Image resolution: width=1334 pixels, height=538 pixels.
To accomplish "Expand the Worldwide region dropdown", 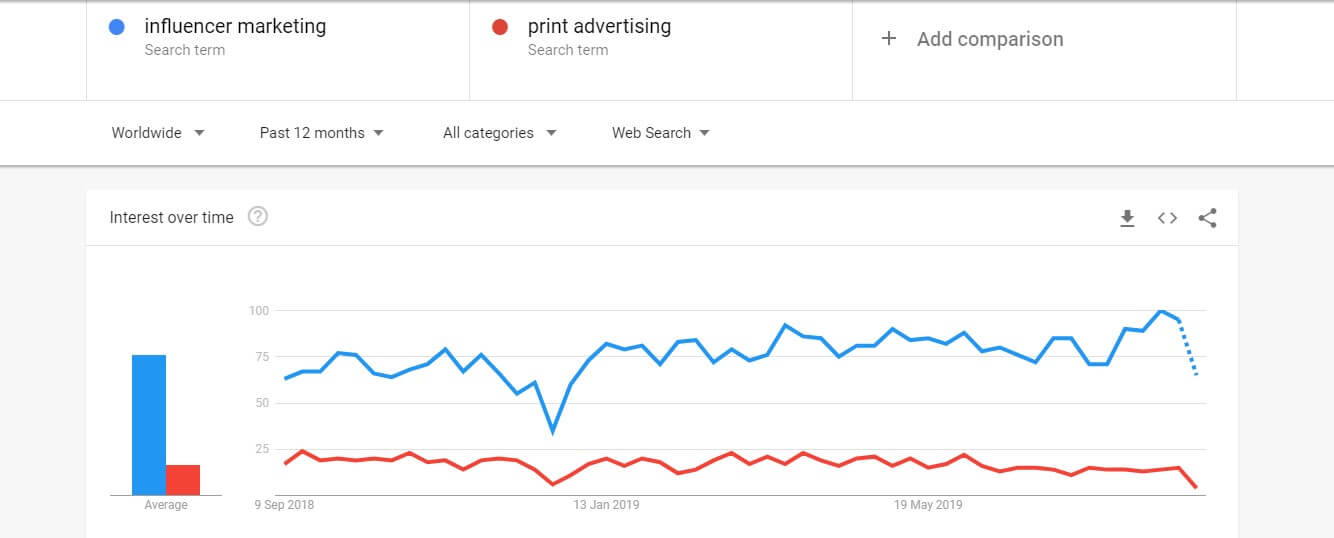I will tap(158, 133).
